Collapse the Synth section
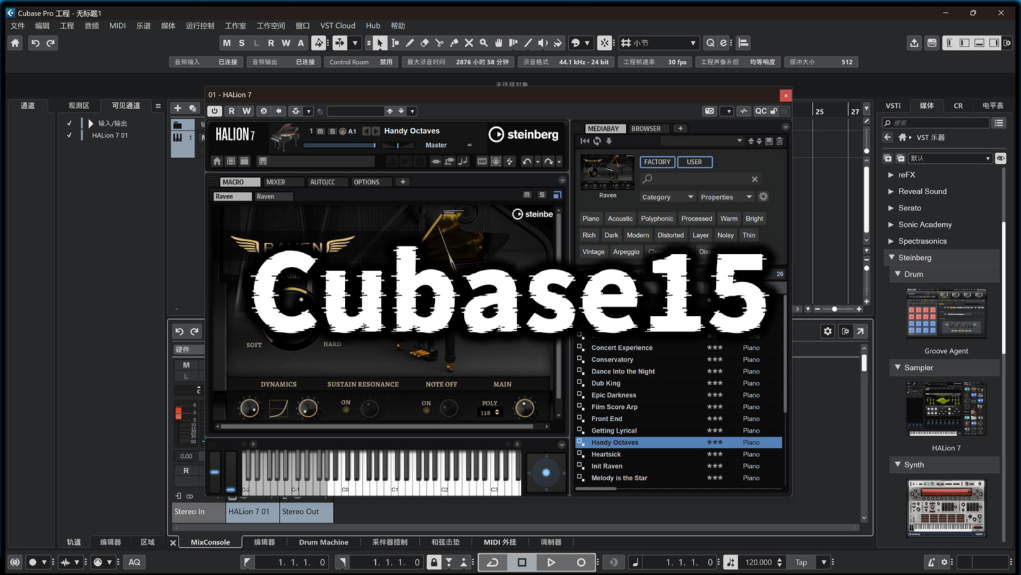 (x=898, y=464)
